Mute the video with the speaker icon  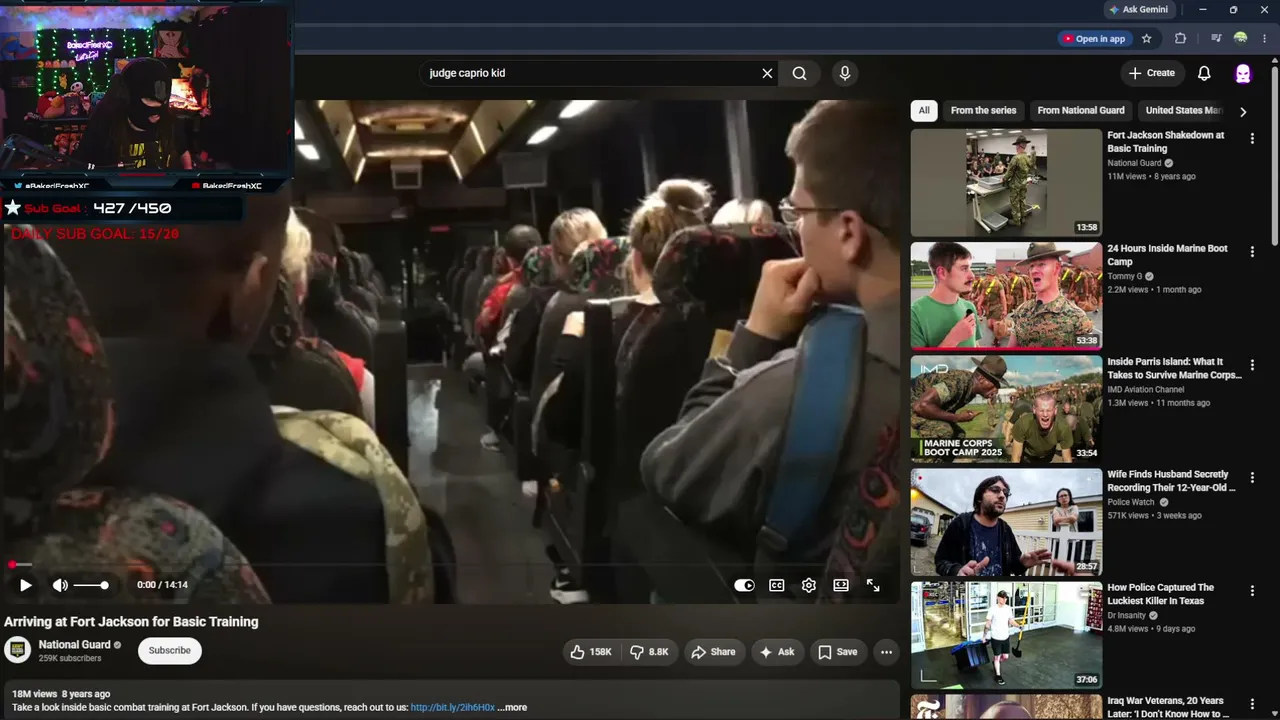pos(60,585)
